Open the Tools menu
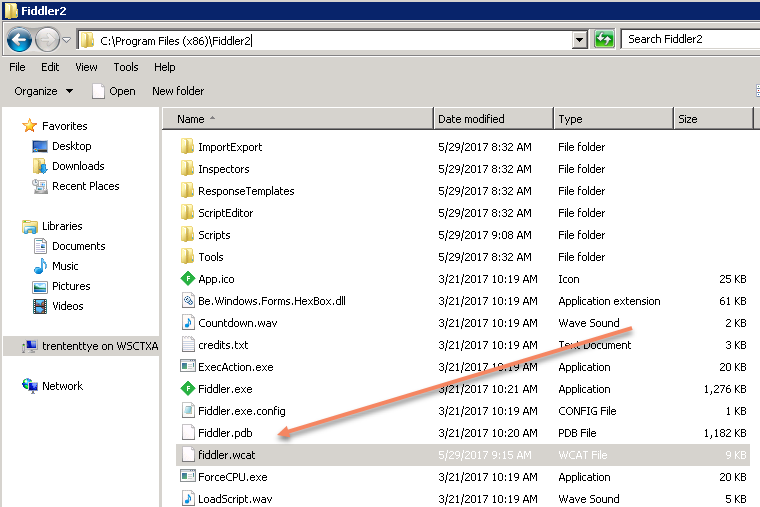This screenshot has width=760, height=507. click(x=126, y=67)
